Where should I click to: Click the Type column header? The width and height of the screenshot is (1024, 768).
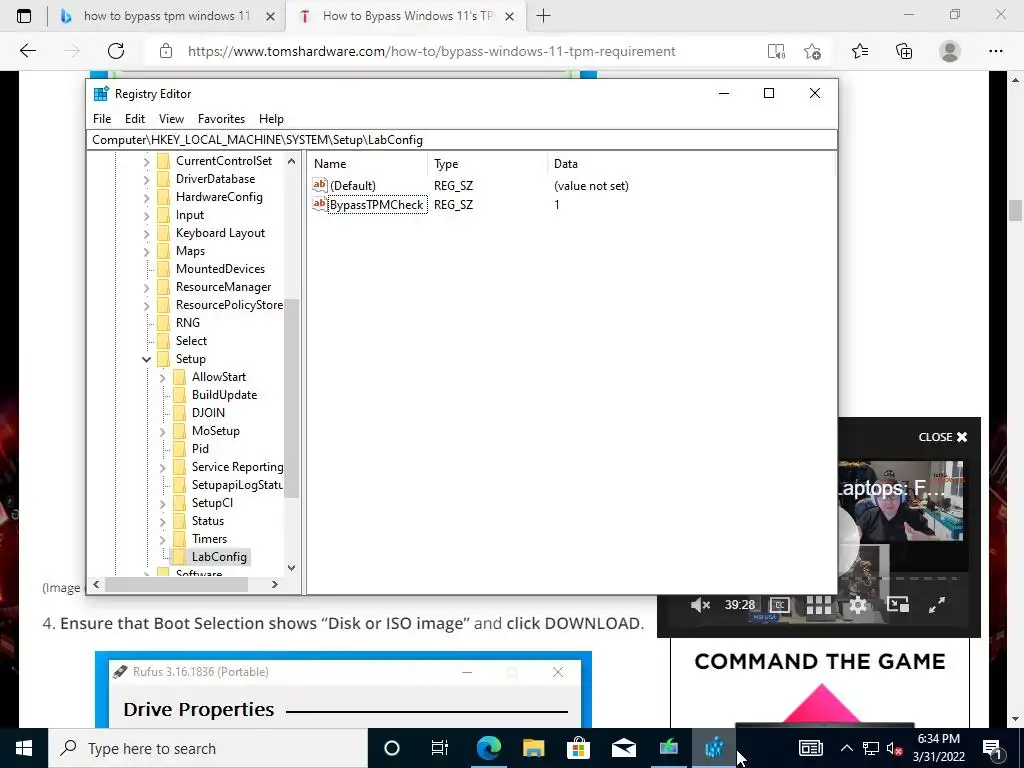click(x=488, y=164)
